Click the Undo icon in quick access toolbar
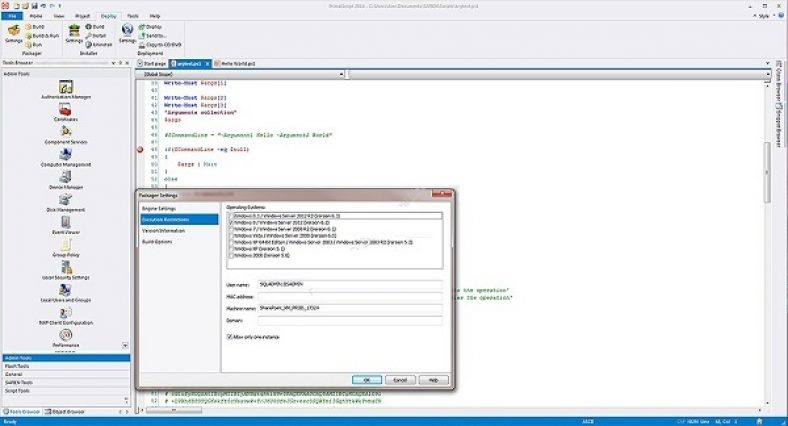This screenshot has width=788, height=426. pyautogui.click(x=43, y=6)
